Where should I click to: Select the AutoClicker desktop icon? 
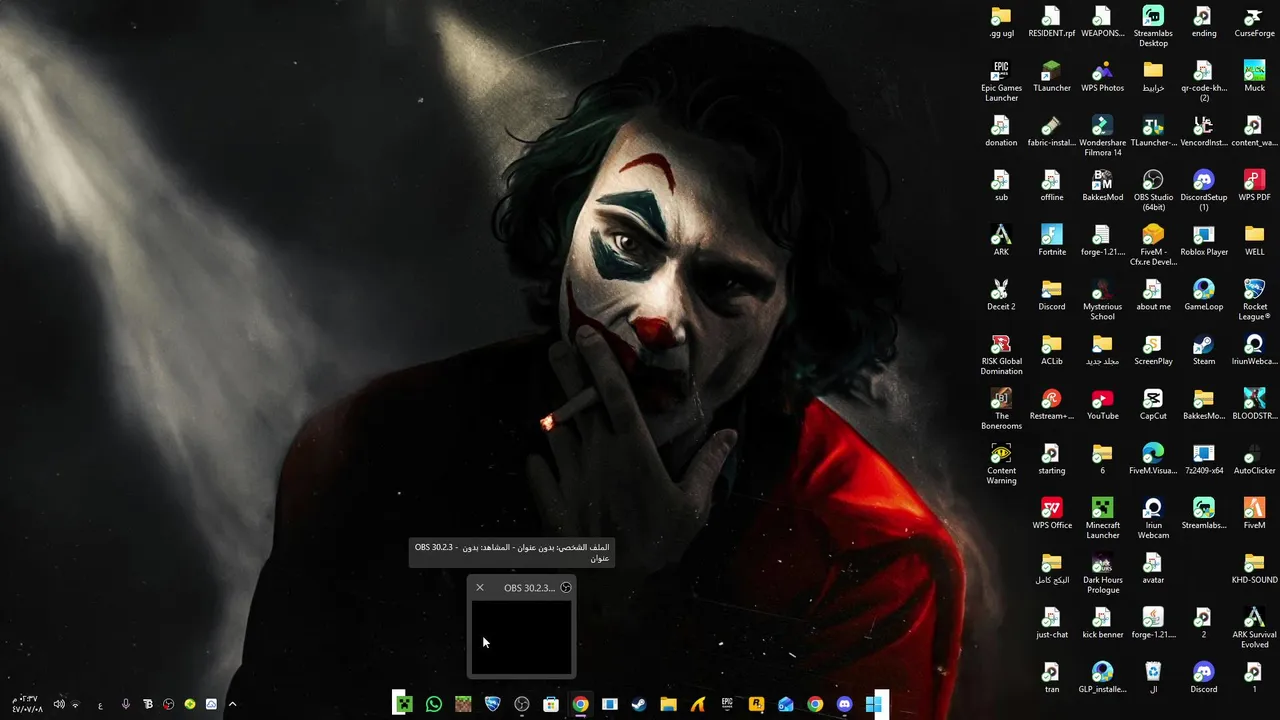coord(1254,460)
